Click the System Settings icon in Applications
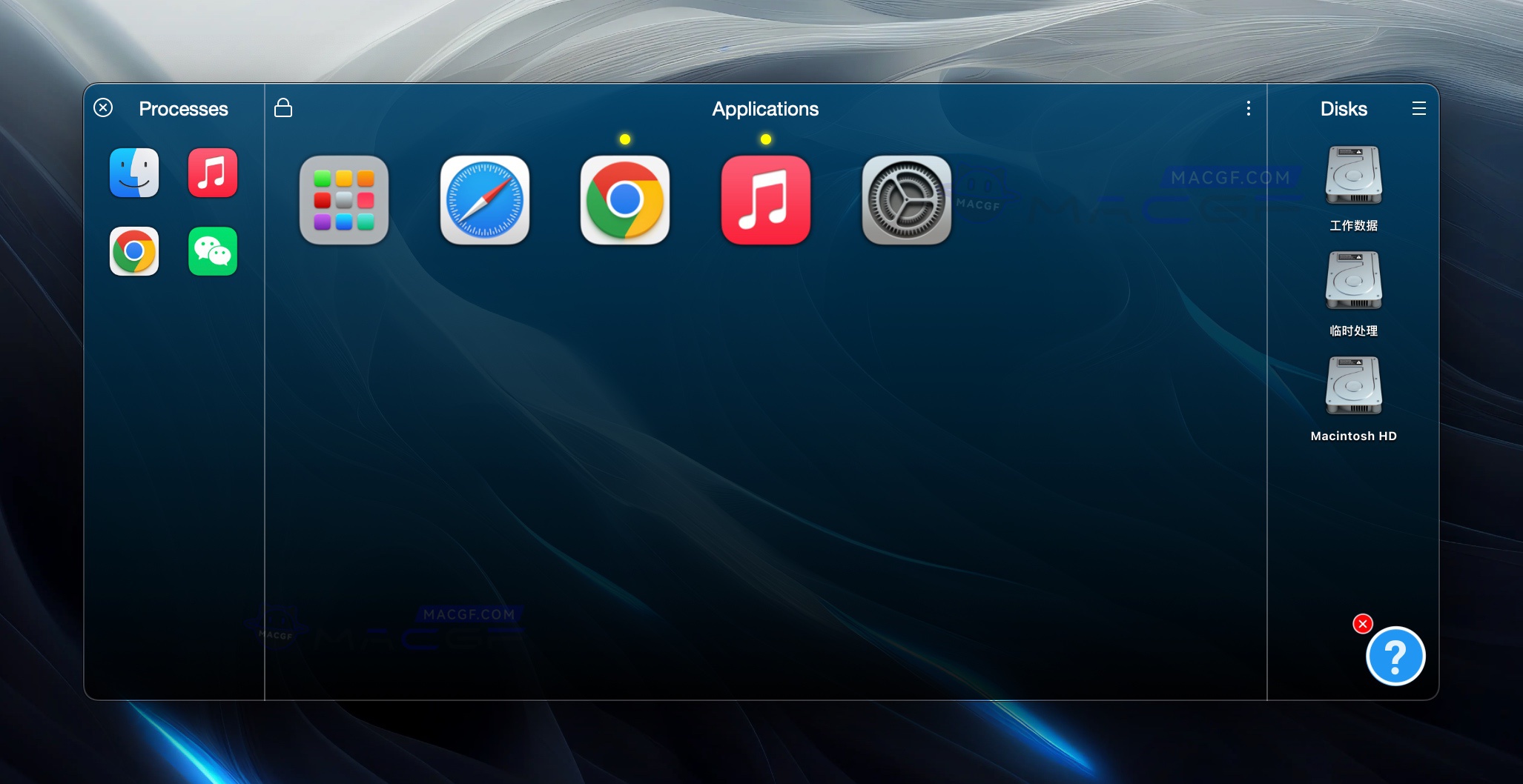This screenshot has height=784, width=1523. pyautogui.click(x=905, y=200)
